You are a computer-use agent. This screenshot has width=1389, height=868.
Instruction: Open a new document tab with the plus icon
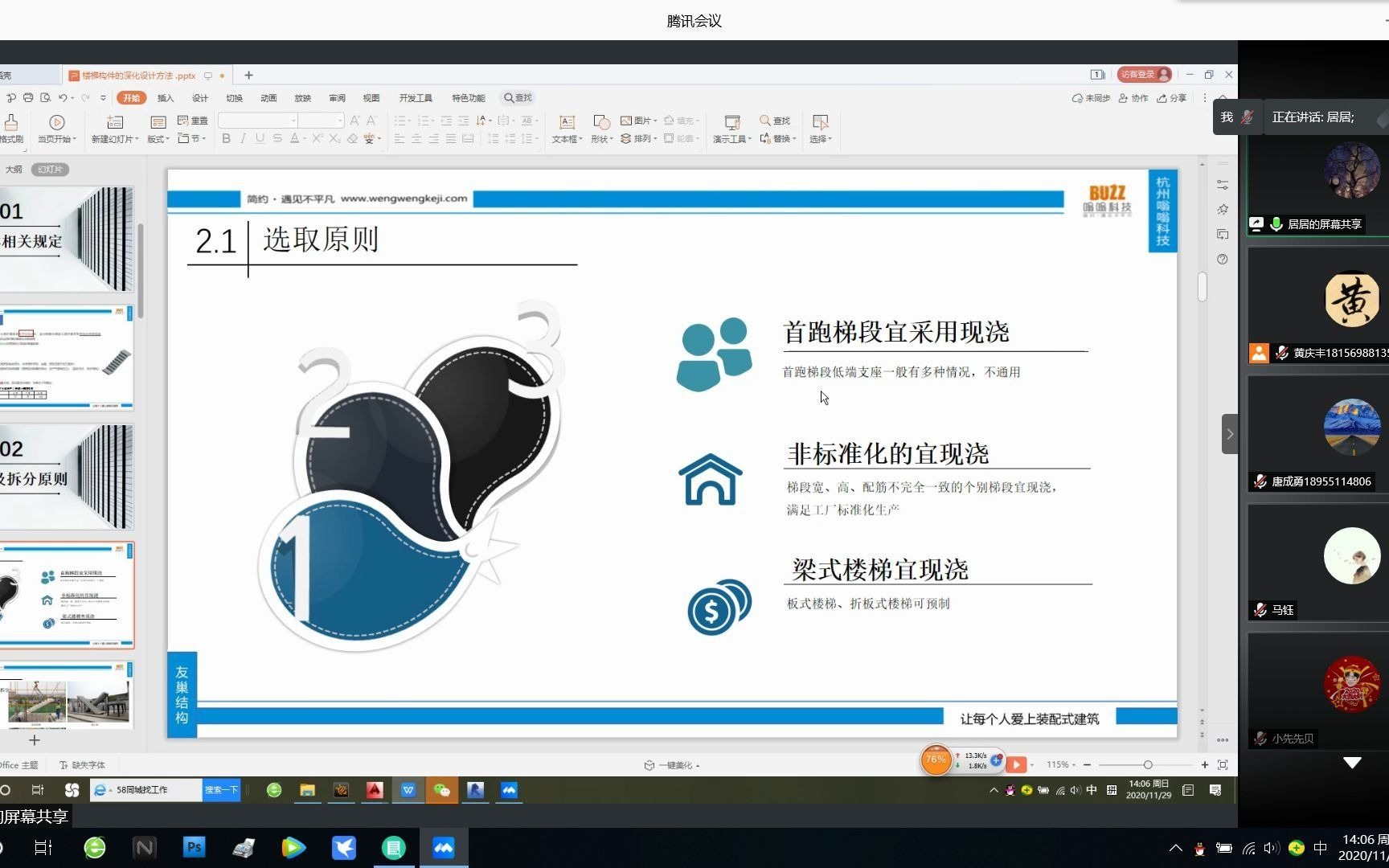click(248, 76)
